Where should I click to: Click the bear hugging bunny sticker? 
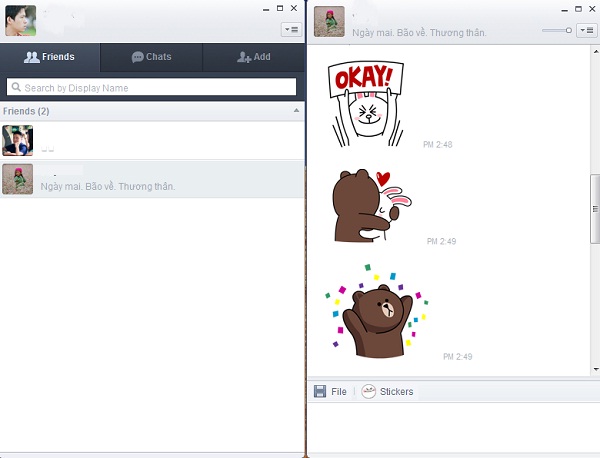tap(372, 205)
